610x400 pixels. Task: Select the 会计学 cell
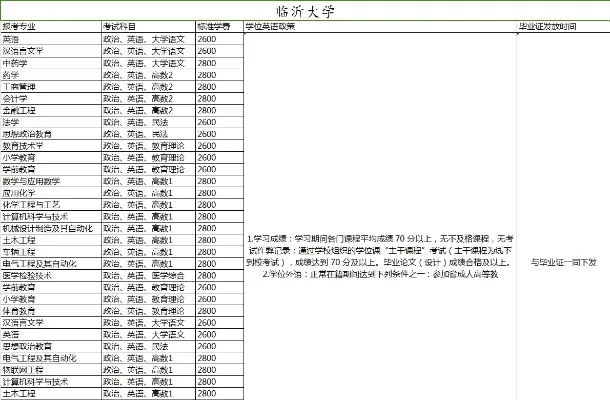tap(51, 98)
